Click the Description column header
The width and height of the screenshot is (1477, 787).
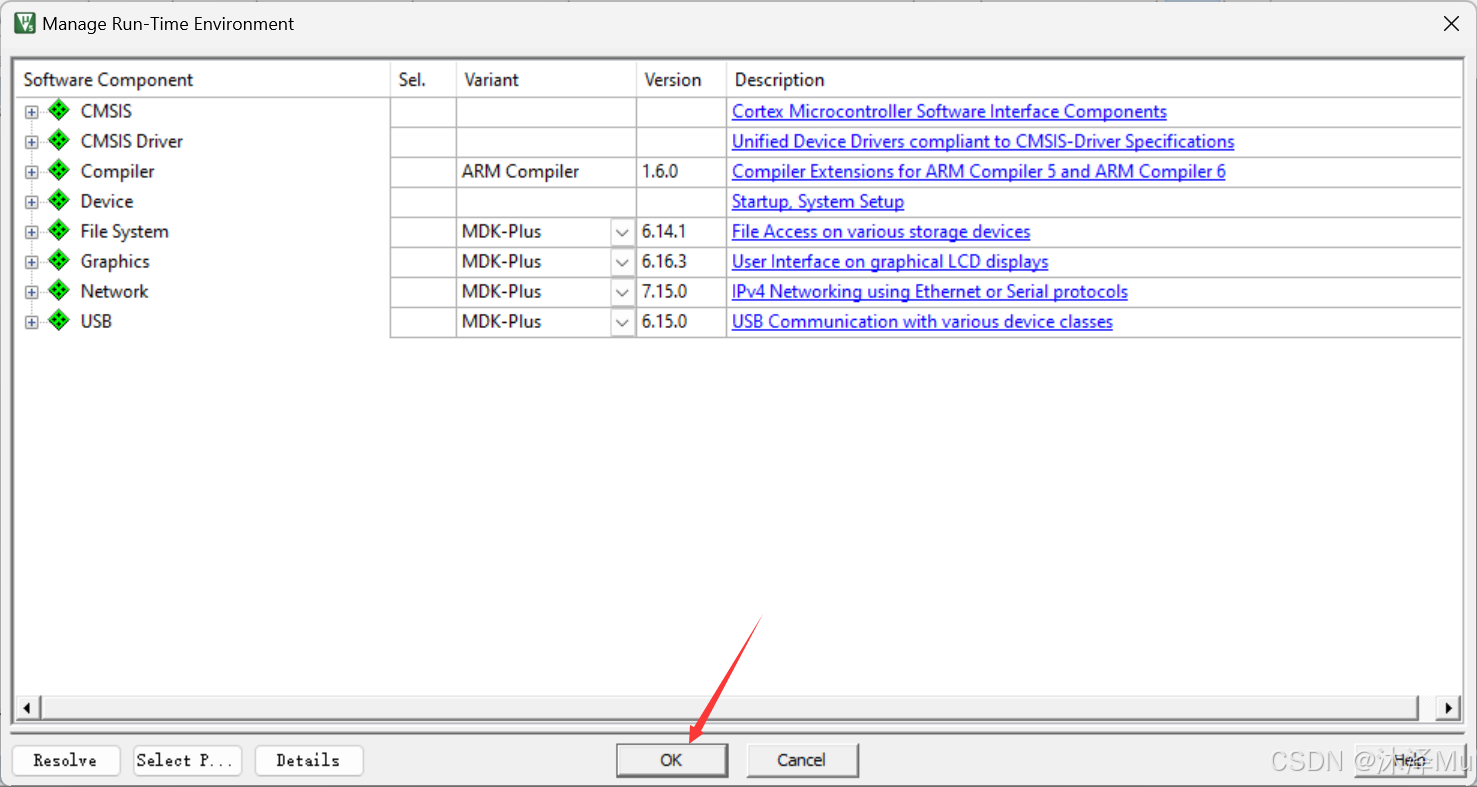coord(1094,80)
